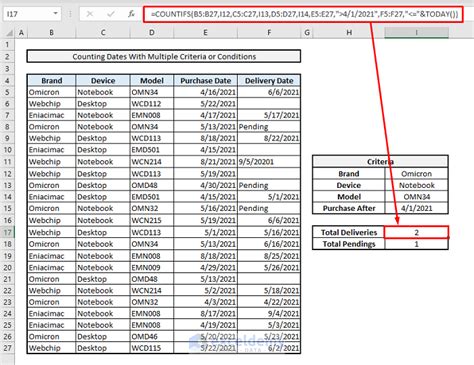The image size is (474, 365).
Task: Click the Total Pendings value cell
Action: [x=416, y=244]
